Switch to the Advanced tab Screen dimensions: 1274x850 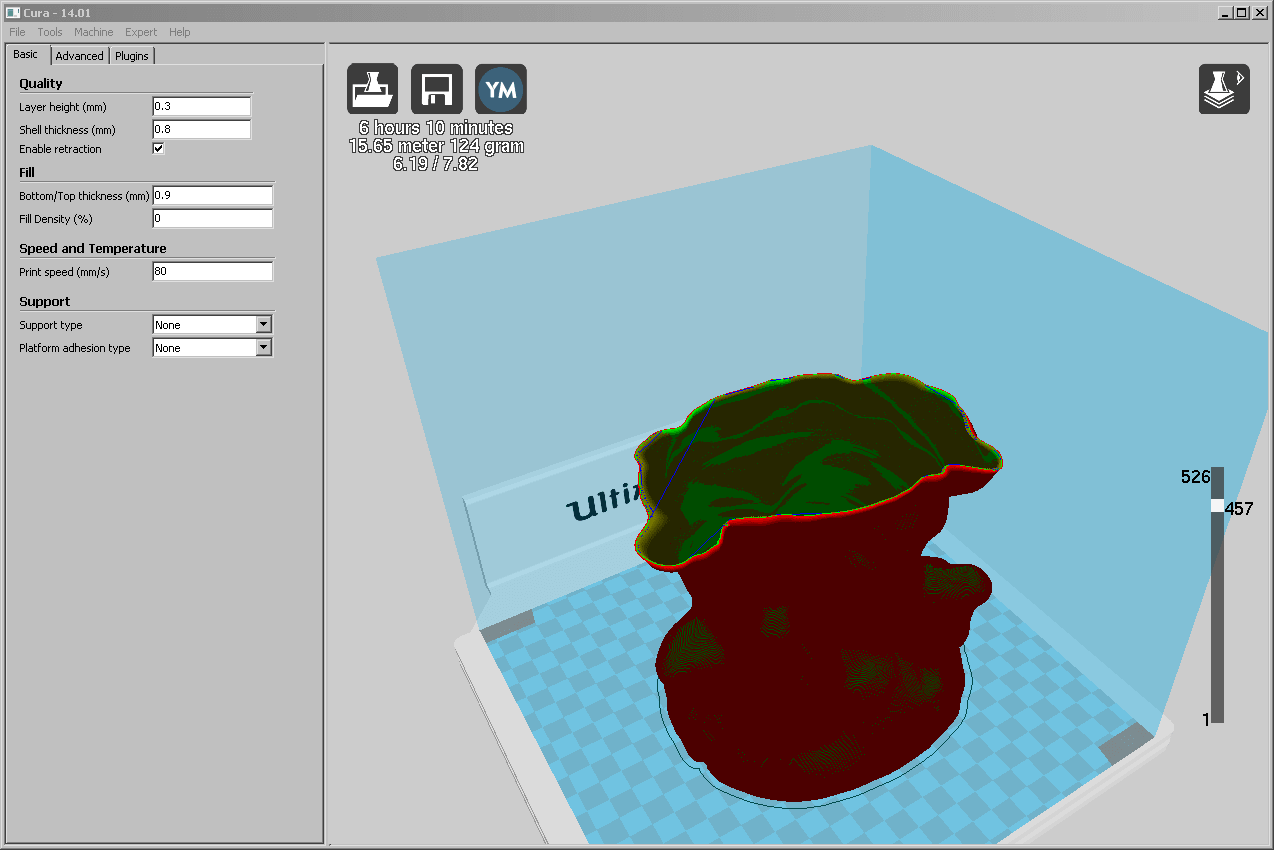(79, 56)
